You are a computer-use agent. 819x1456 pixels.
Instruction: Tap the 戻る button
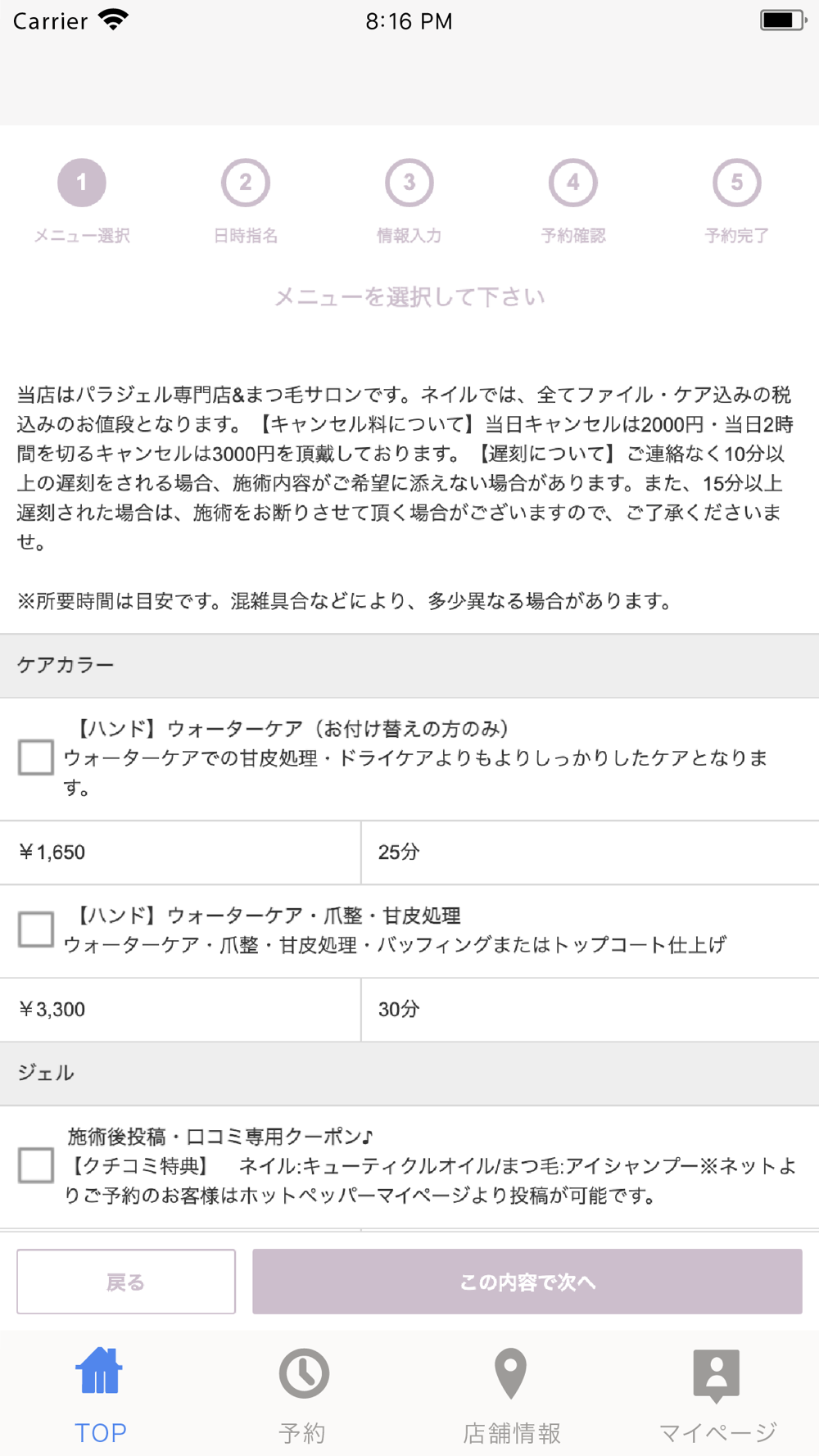(x=126, y=1282)
